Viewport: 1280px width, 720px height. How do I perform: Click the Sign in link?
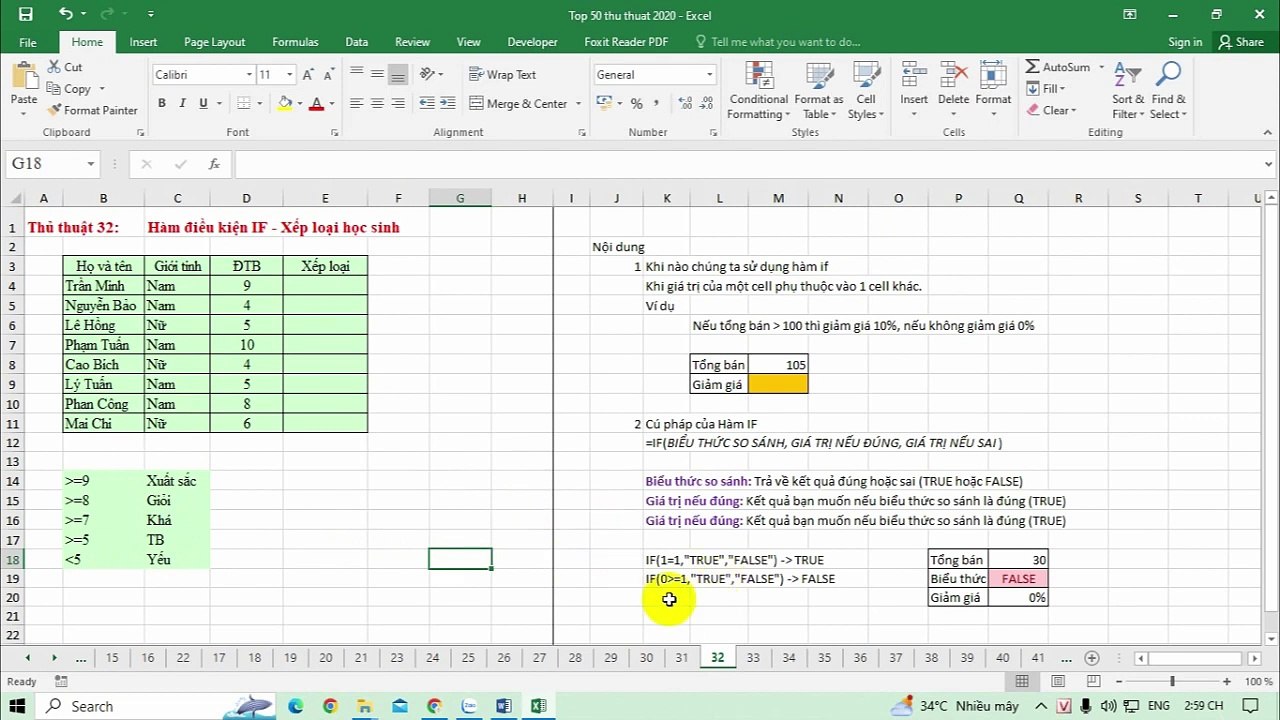(1185, 42)
